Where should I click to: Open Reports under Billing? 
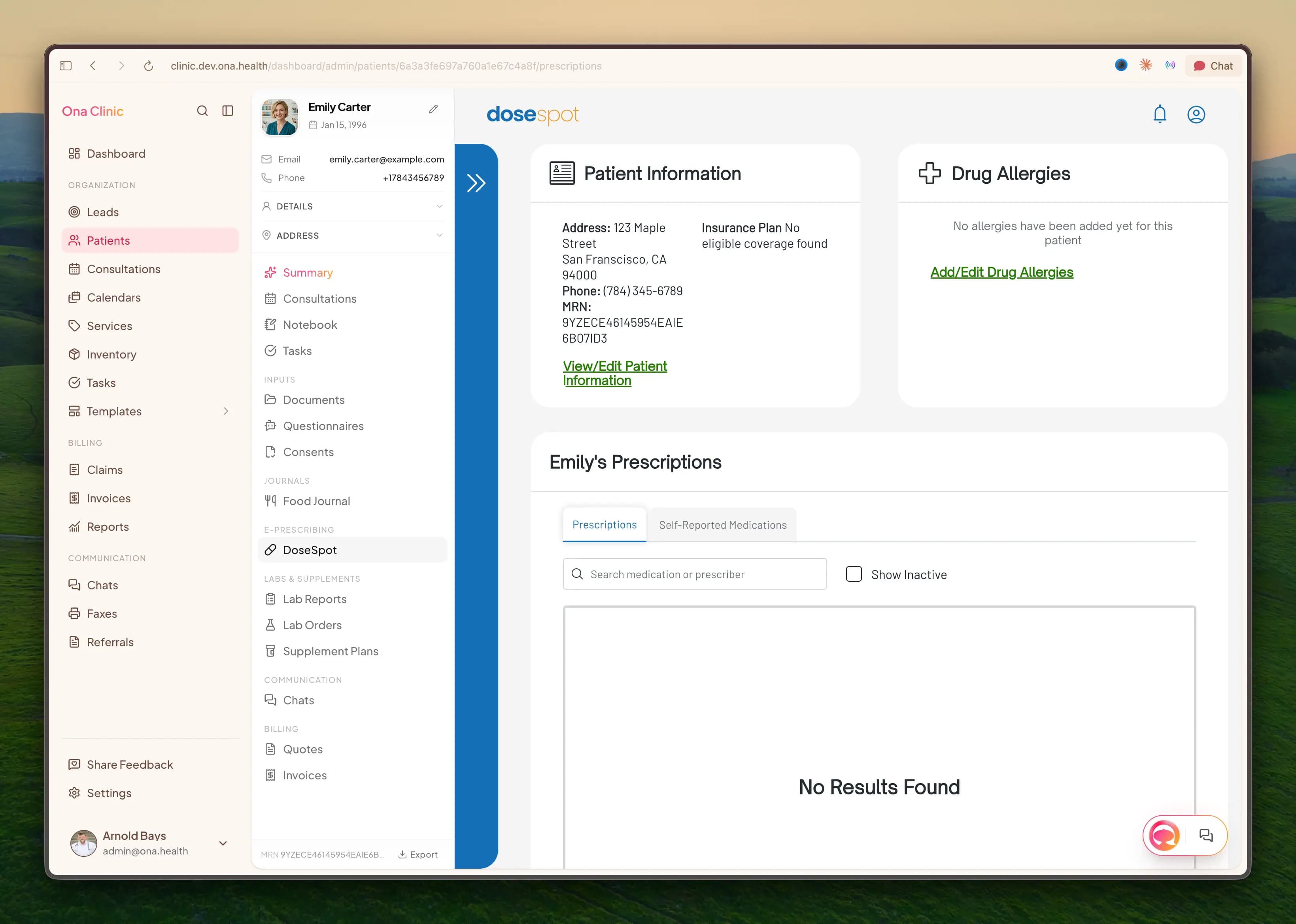[150, 527]
